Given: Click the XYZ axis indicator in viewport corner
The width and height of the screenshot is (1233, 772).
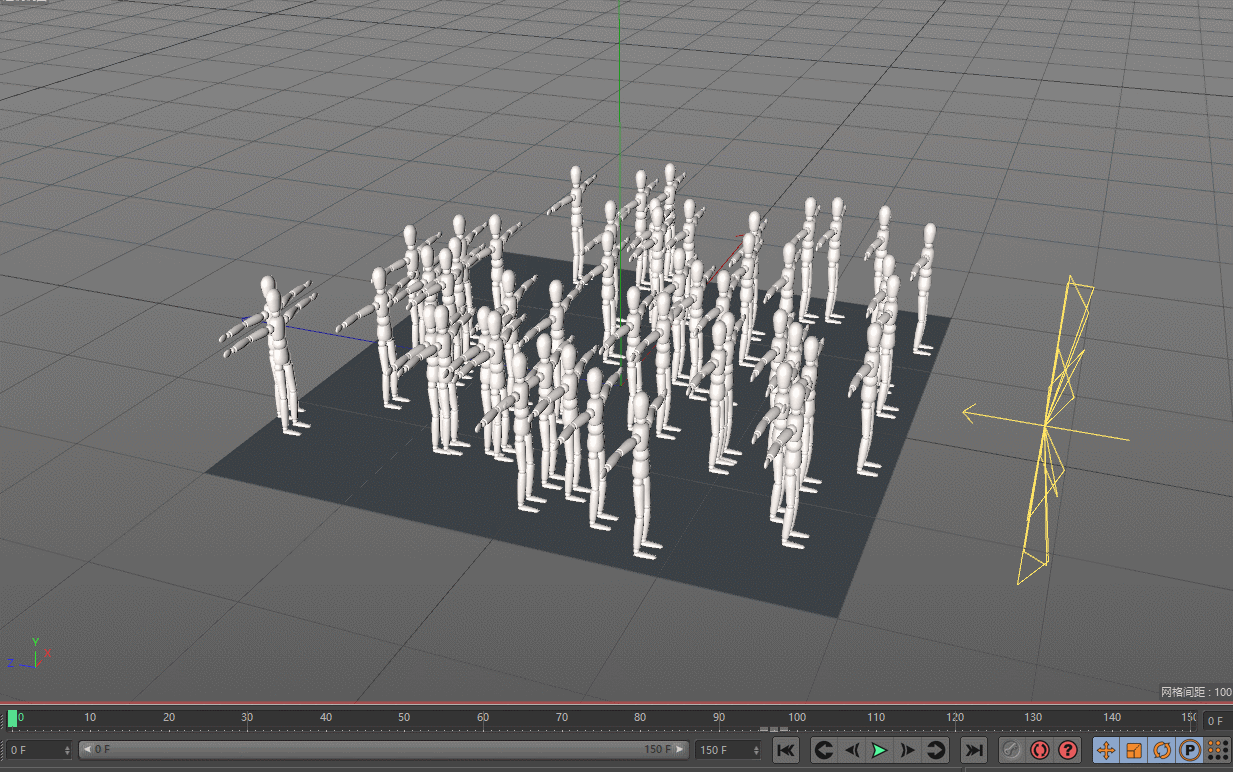Looking at the screenshot, I should [x=29, y=654].
